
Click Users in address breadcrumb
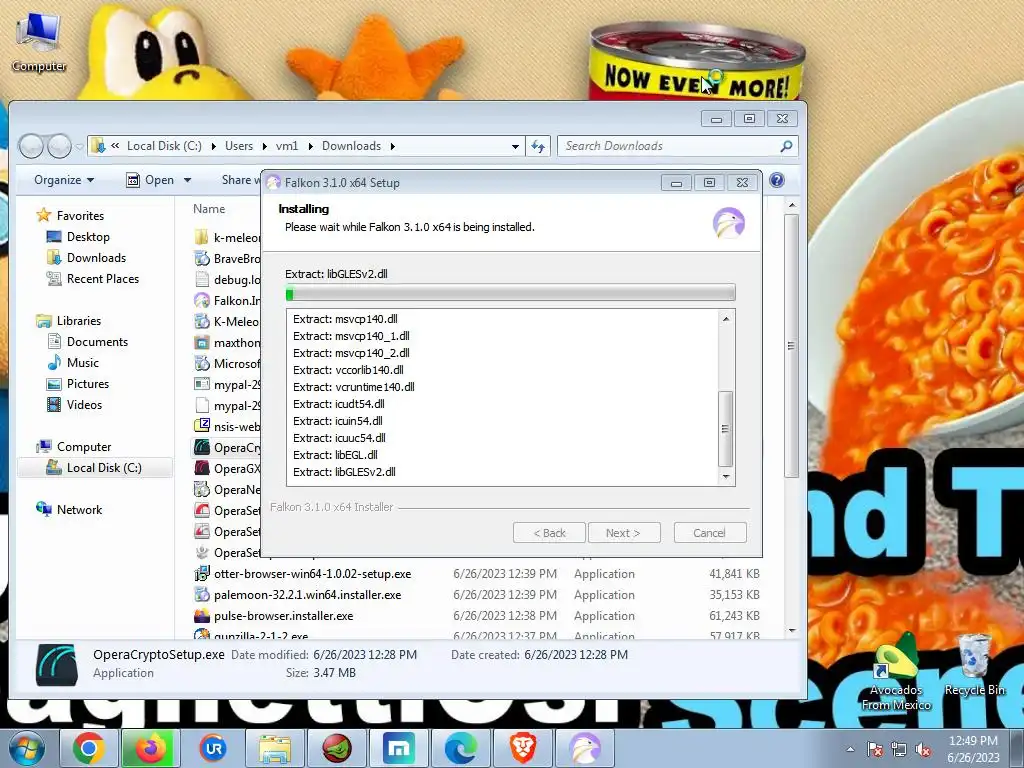point(239,146)
